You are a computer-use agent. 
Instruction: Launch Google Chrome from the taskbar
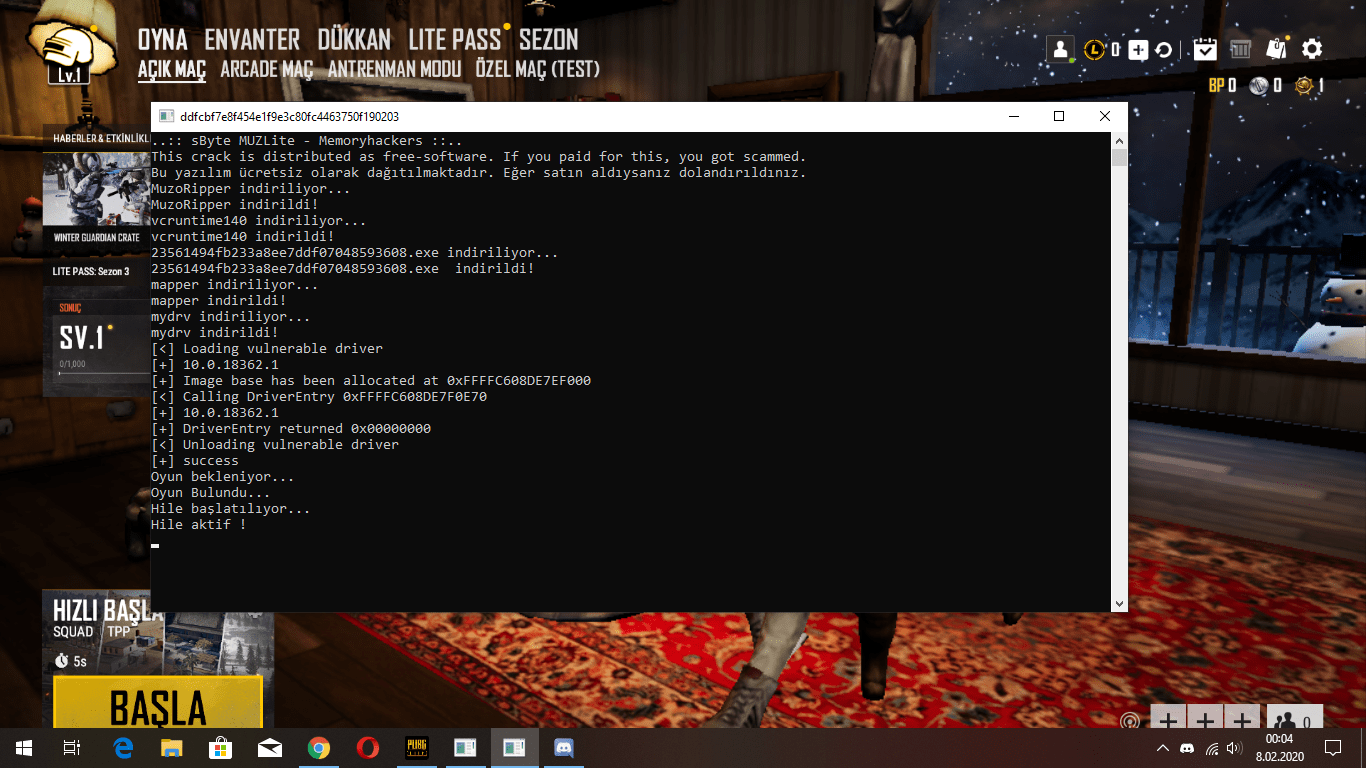coord(319,747)
